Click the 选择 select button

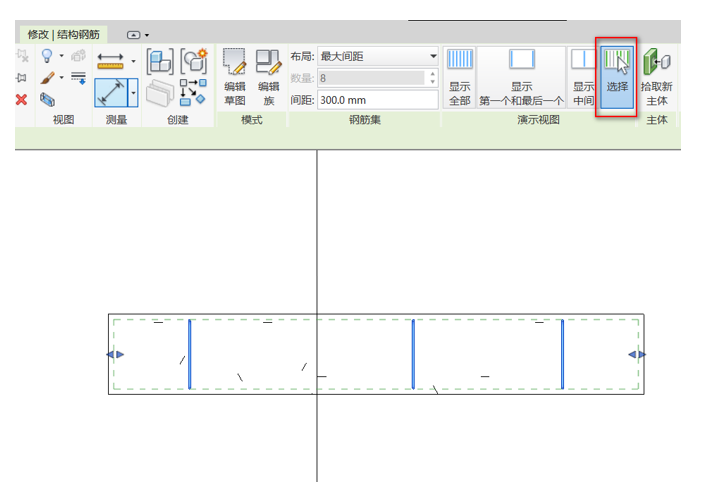tap(617, 77)
